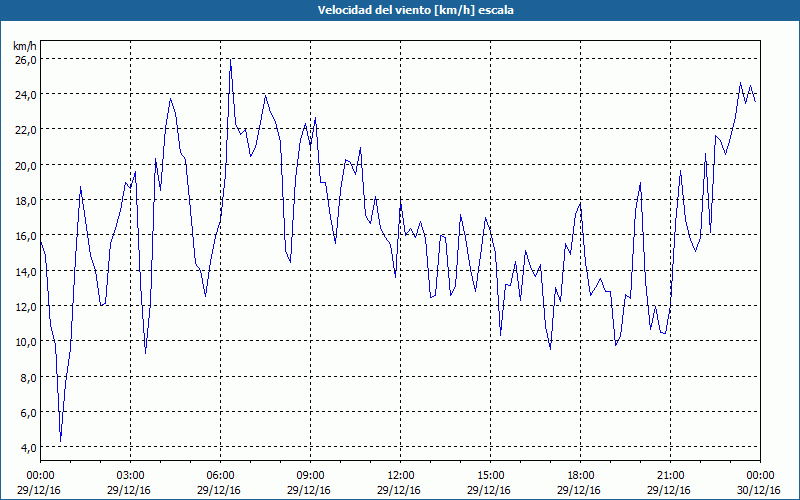The height and width of the screenshot is (500, 800).
Task: Click the 10,0 y-axis value
Action: coord(25,342)
